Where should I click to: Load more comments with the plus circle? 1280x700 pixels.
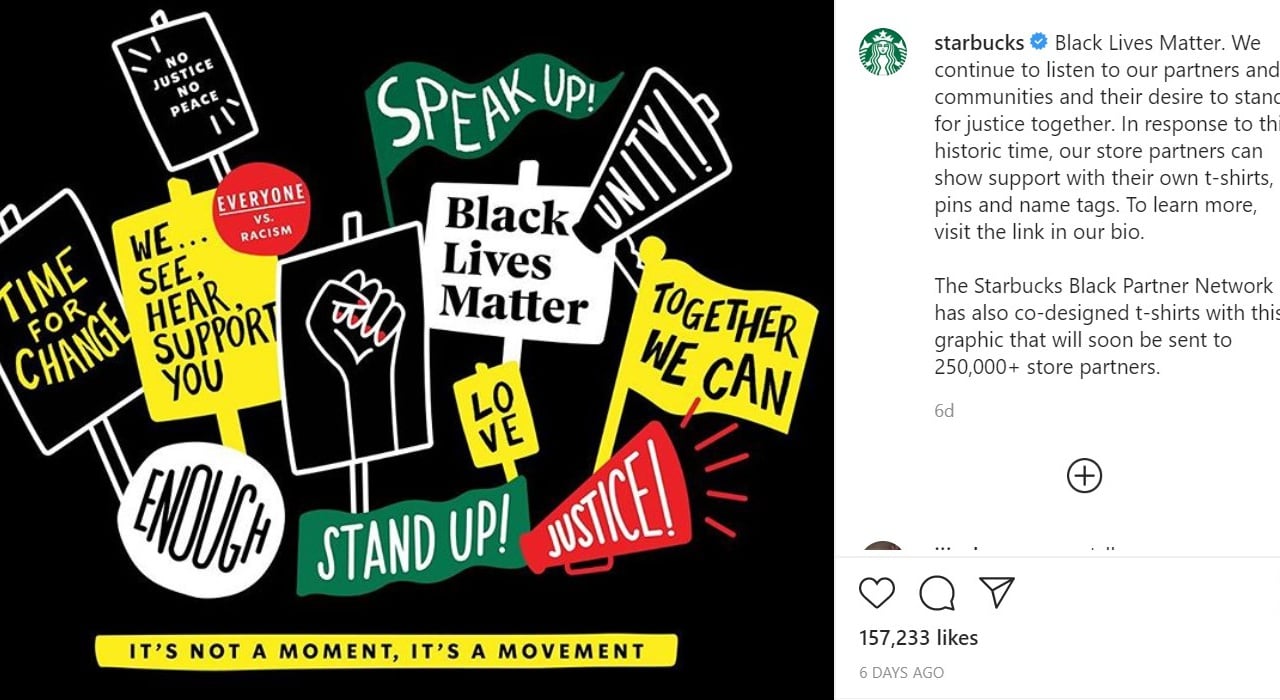1084,475
